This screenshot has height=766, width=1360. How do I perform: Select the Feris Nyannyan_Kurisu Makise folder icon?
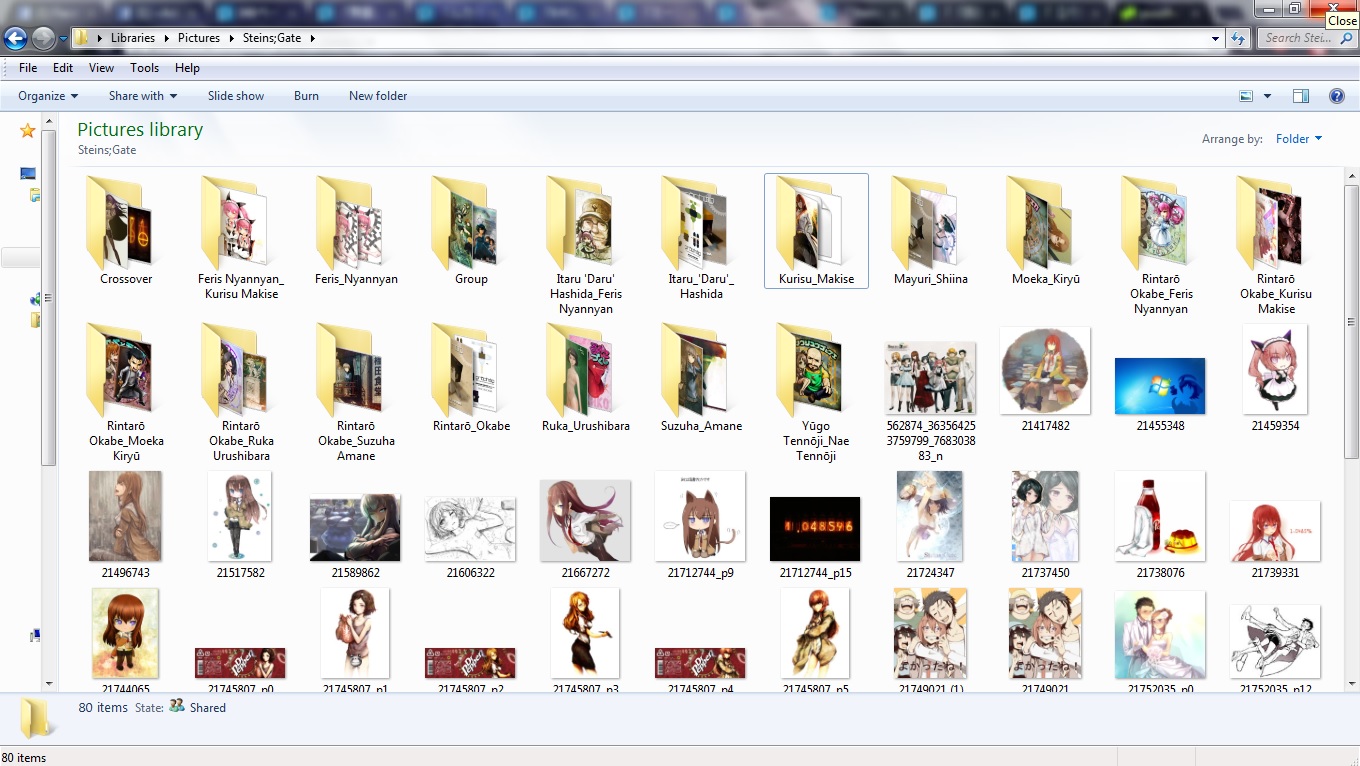point(234,222)
